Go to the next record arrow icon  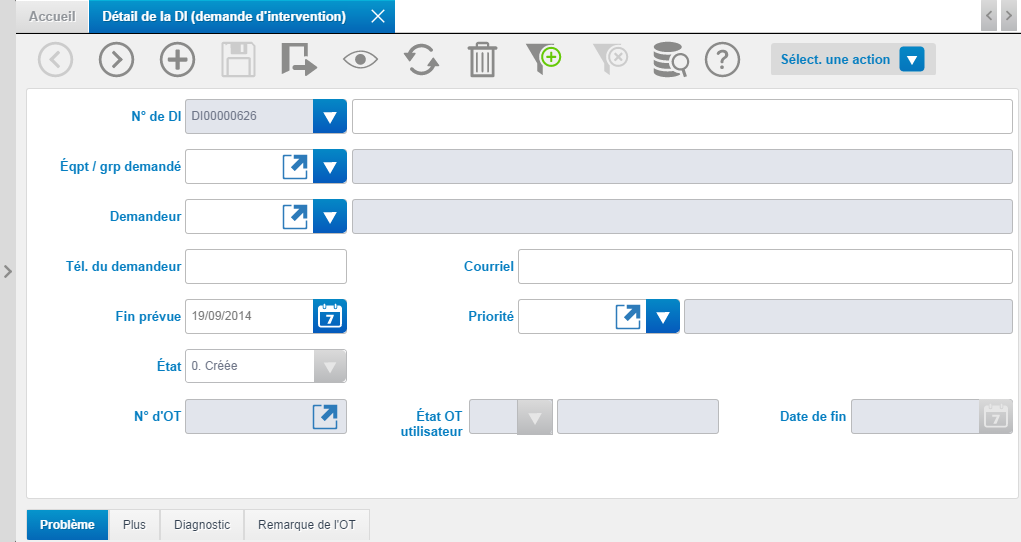point(117,60)
